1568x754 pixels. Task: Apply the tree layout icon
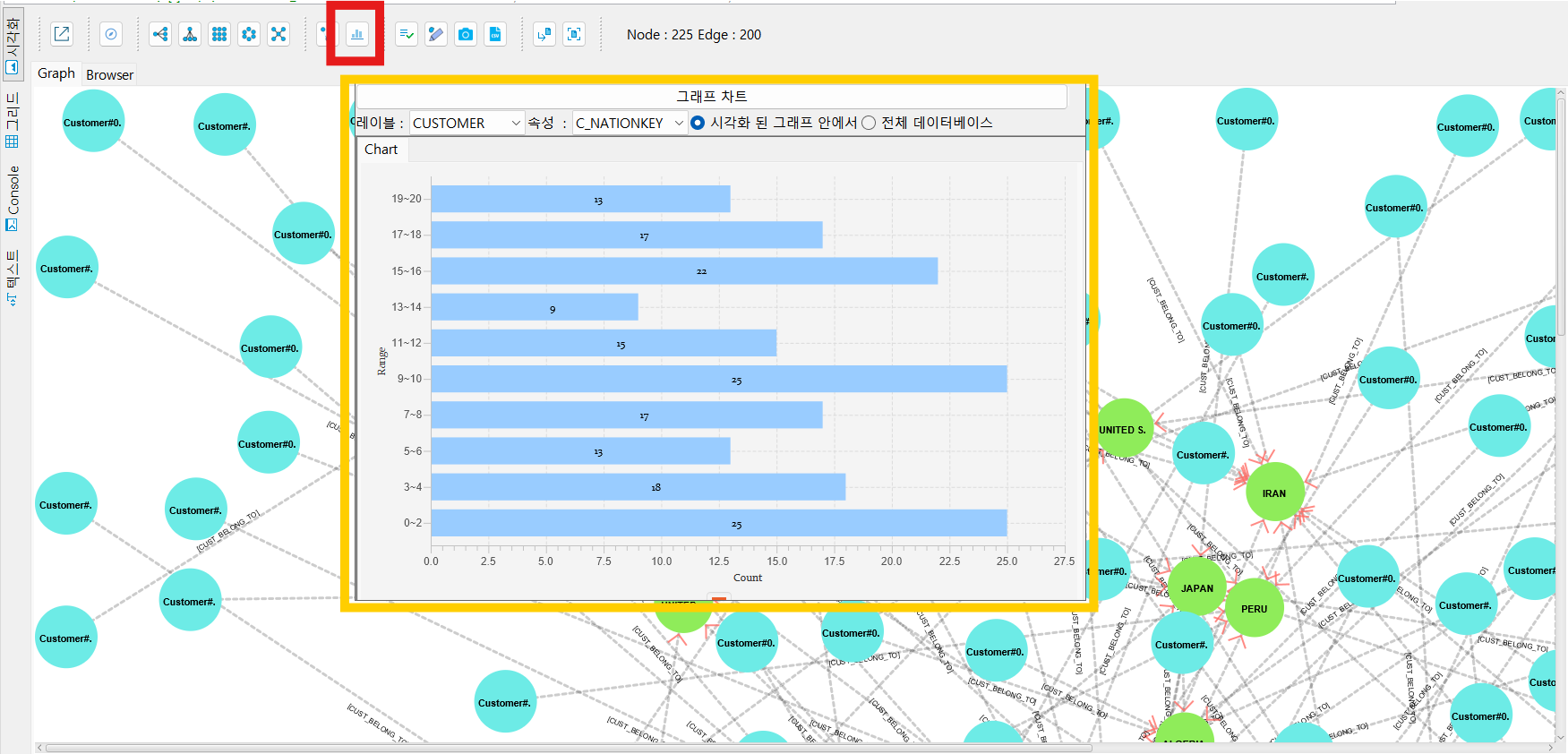[190, 34]
